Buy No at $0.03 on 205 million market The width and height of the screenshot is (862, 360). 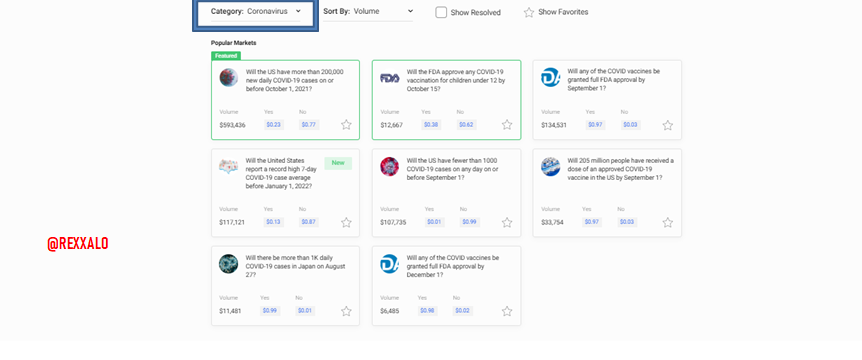pyautogui.click(x=627, y=222)
